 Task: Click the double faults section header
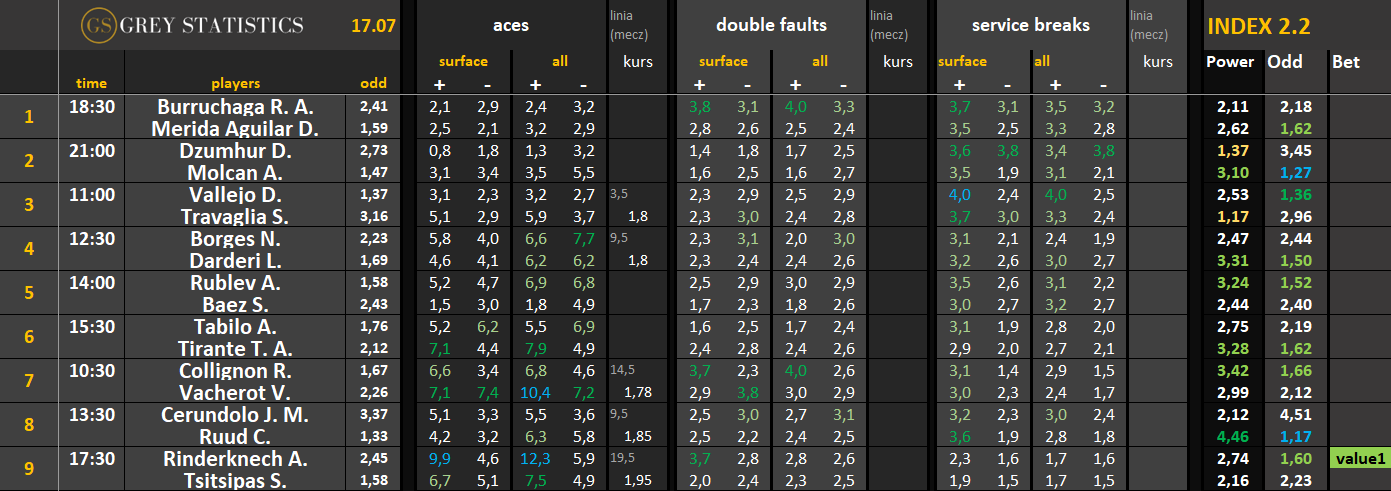pyautogui.click(x=772, y=25)
